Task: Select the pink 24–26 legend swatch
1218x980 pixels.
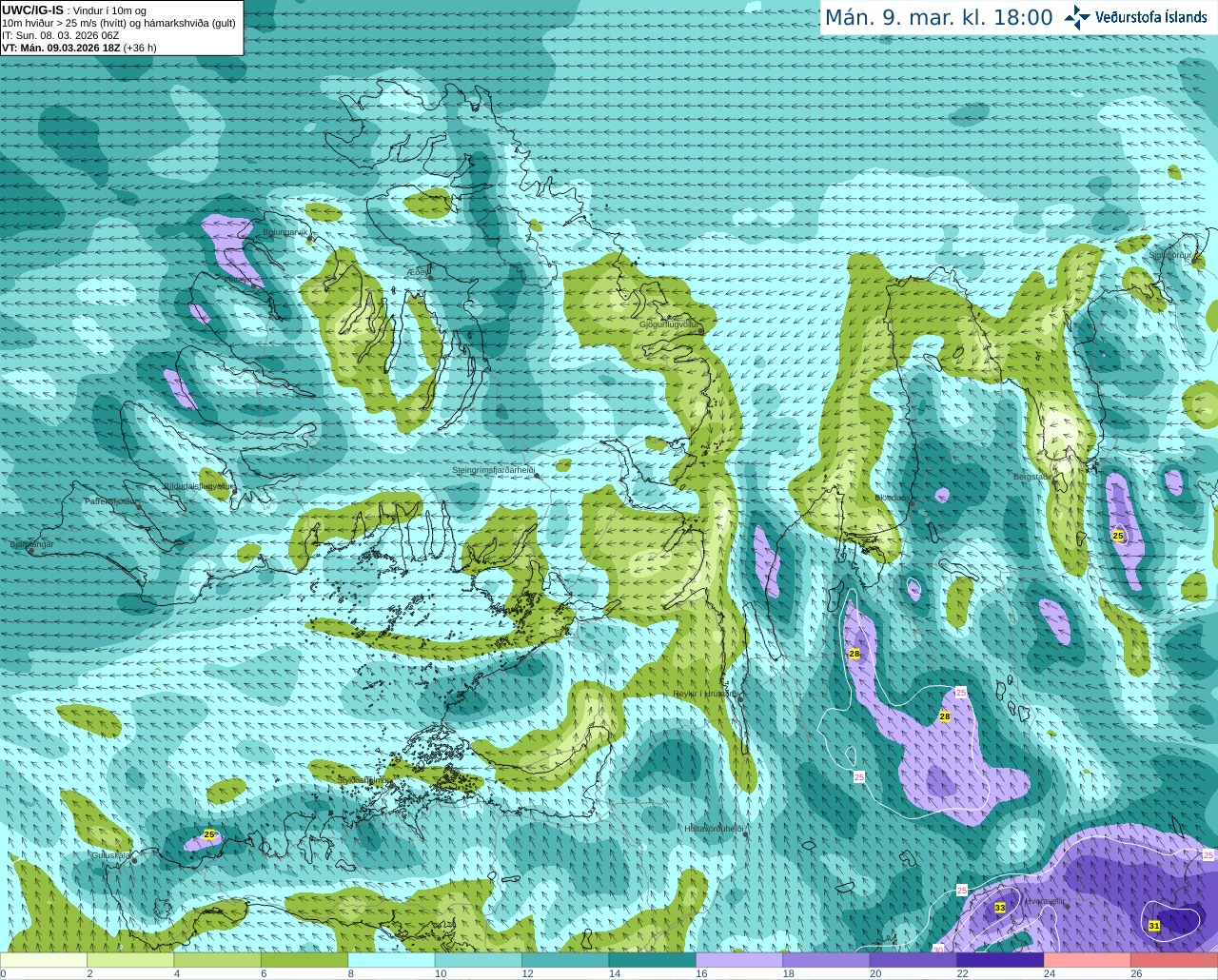Action: click(x=1087, y=960)
